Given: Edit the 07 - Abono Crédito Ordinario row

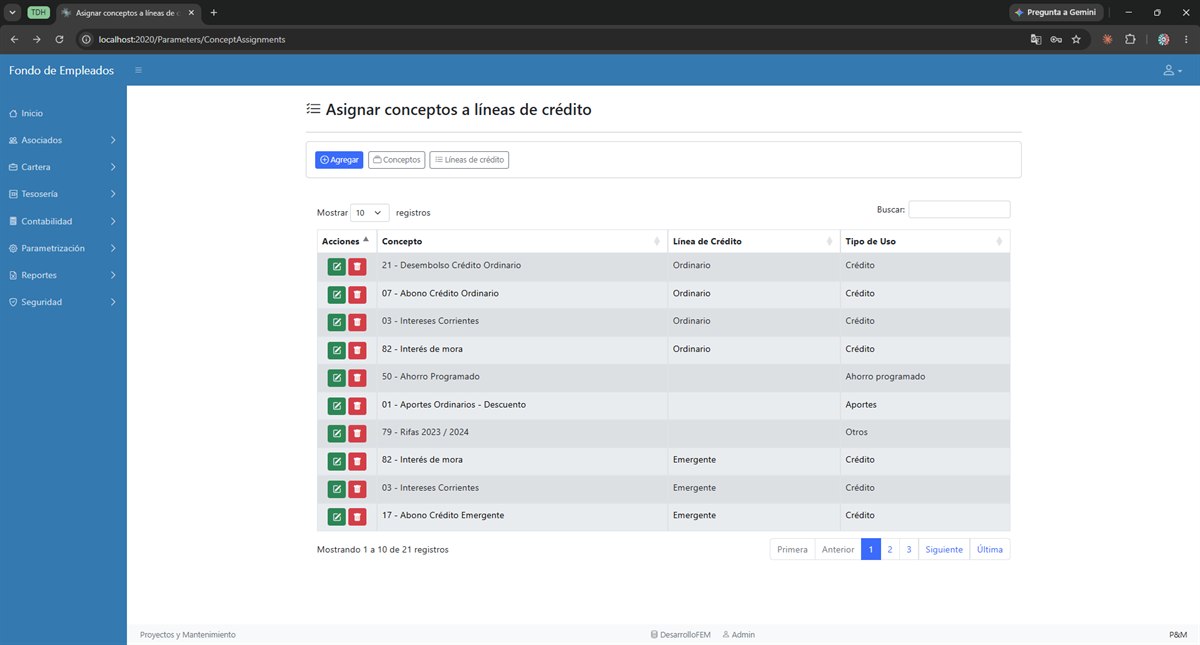Looking at the screenshot, I should [337, 295].
